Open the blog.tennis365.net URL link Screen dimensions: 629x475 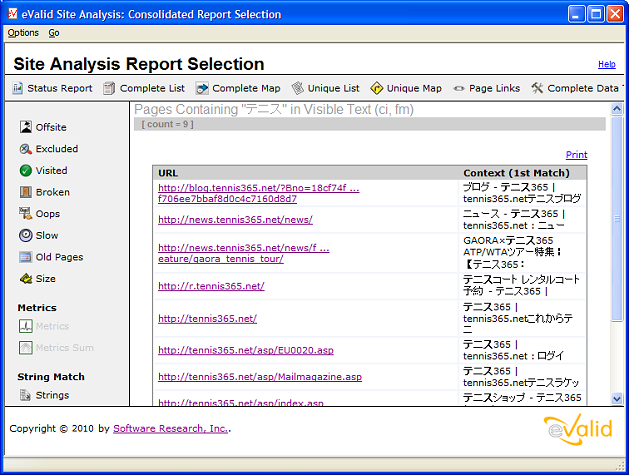pyautogui.click(x=259, y=193)
